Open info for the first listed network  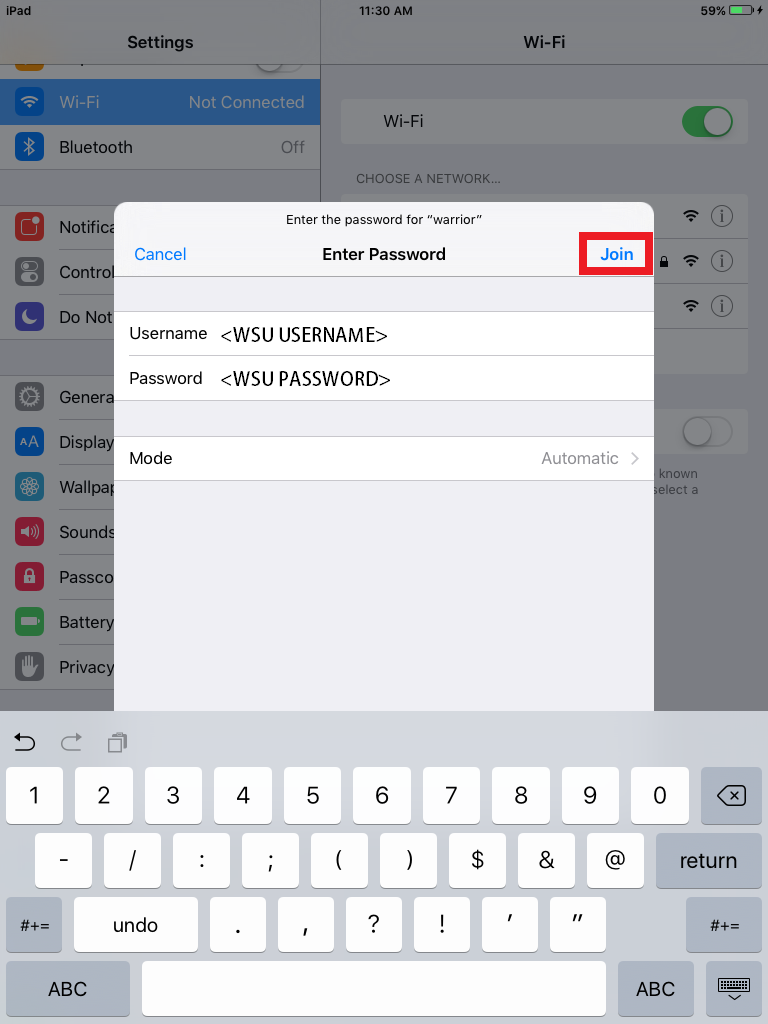[x=722, y=216]
